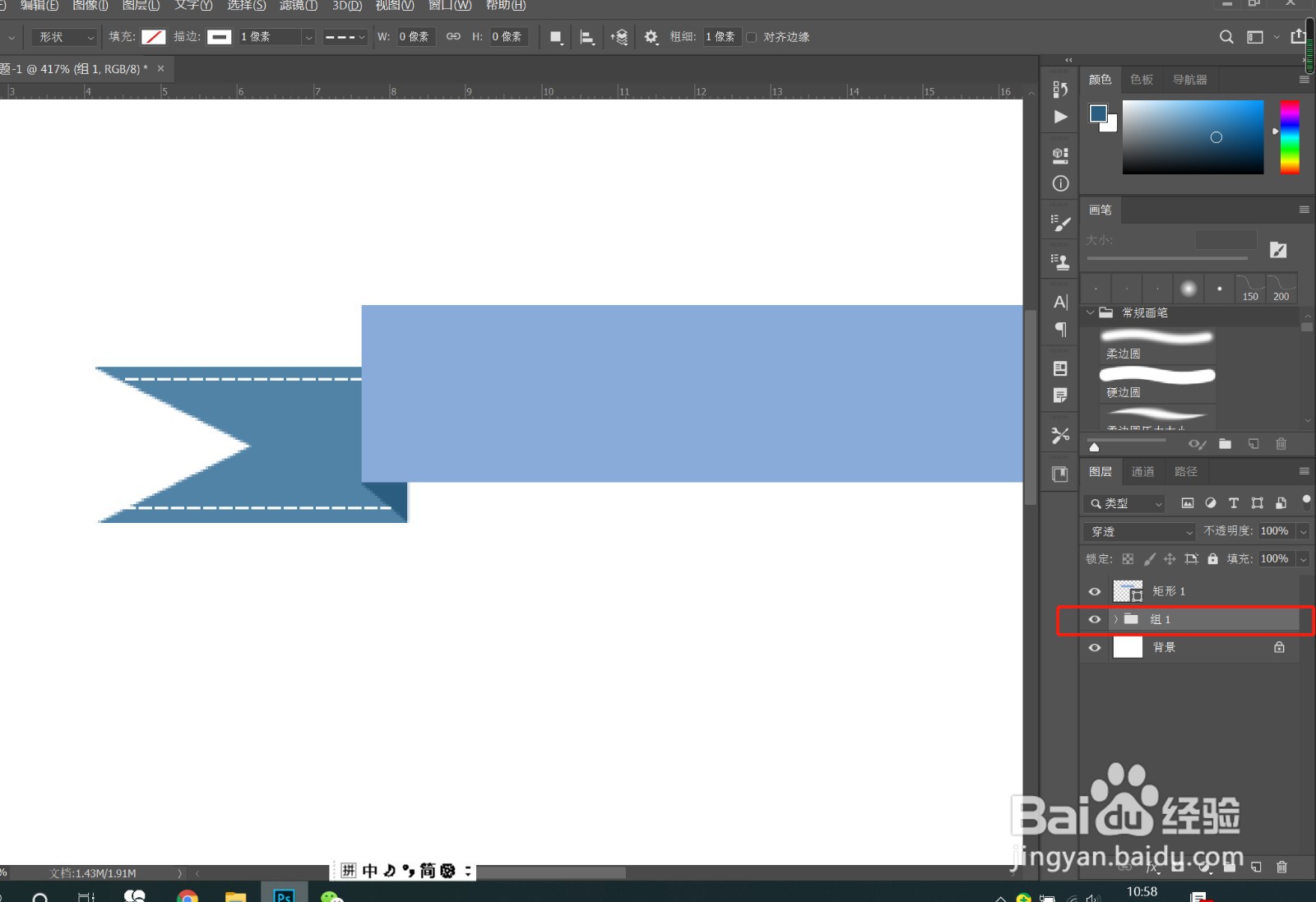Click the search magnifier icon
Screen dimensions: 1316x902
pyautogui.click(x=1226, y=37)
